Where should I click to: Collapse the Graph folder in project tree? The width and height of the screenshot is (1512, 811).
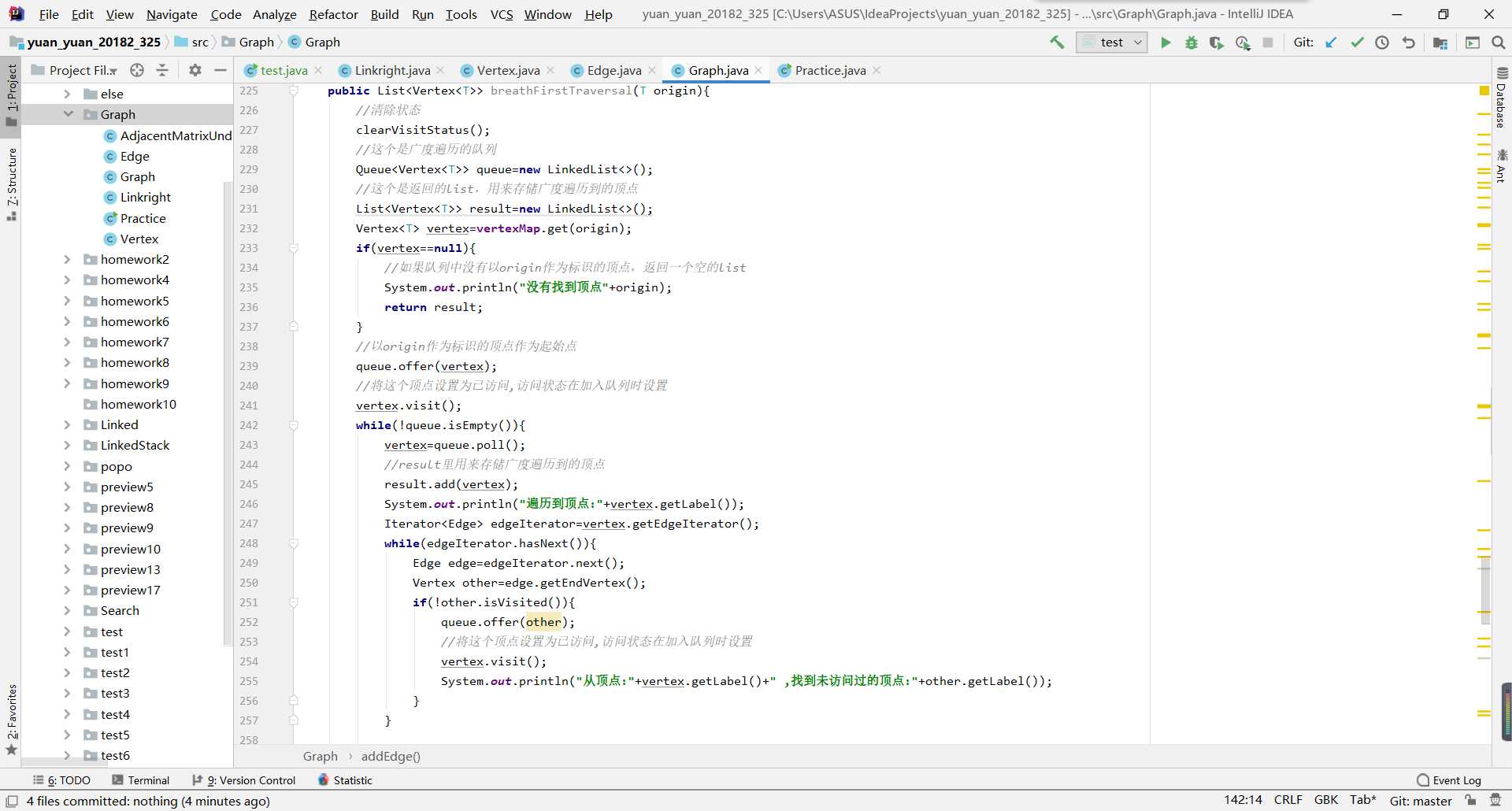click(x=68, y=114)
